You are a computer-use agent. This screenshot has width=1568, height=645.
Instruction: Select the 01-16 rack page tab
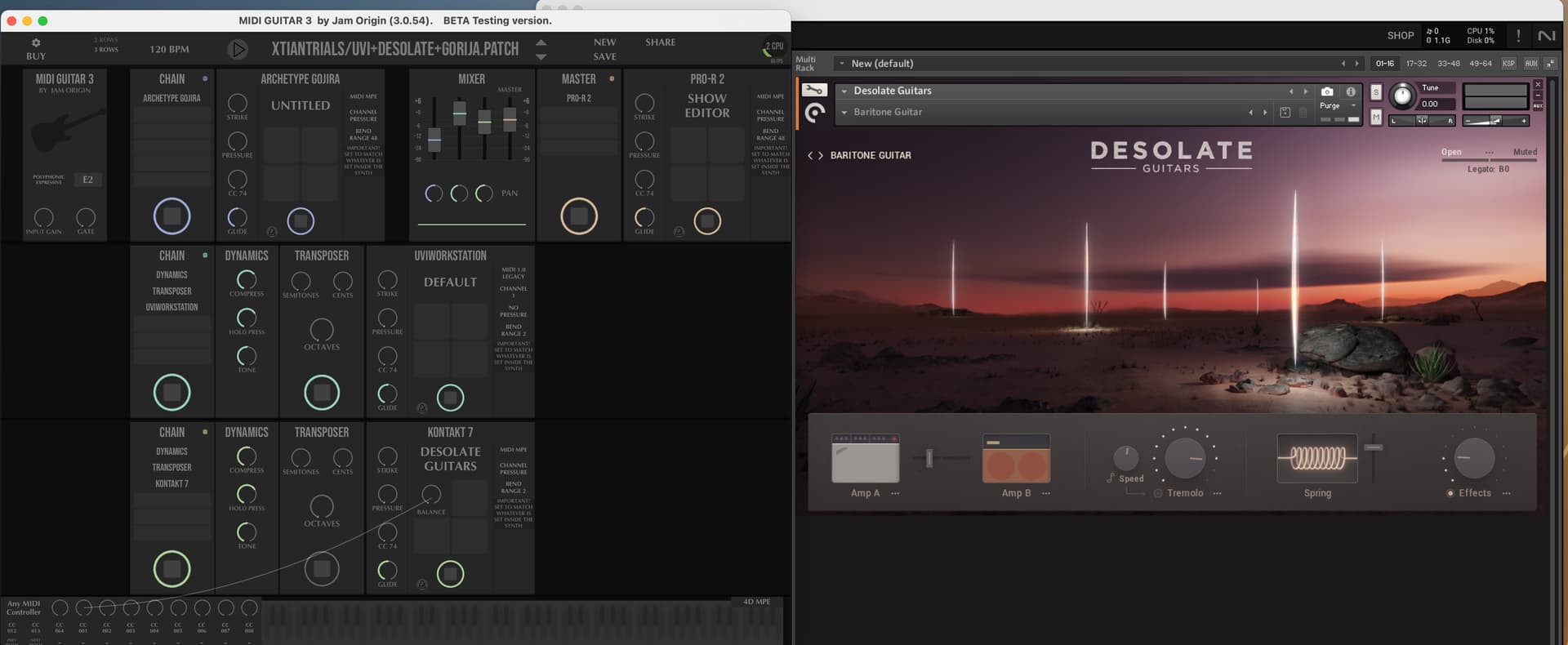click(x=1385, y=63)
